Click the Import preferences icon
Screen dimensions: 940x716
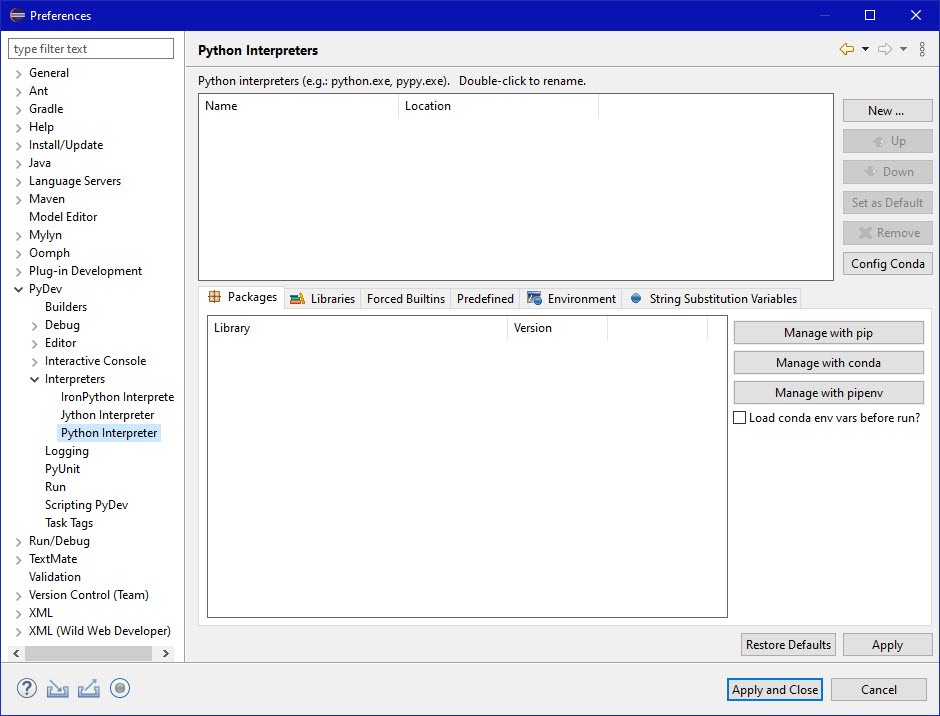coord(58,688)
